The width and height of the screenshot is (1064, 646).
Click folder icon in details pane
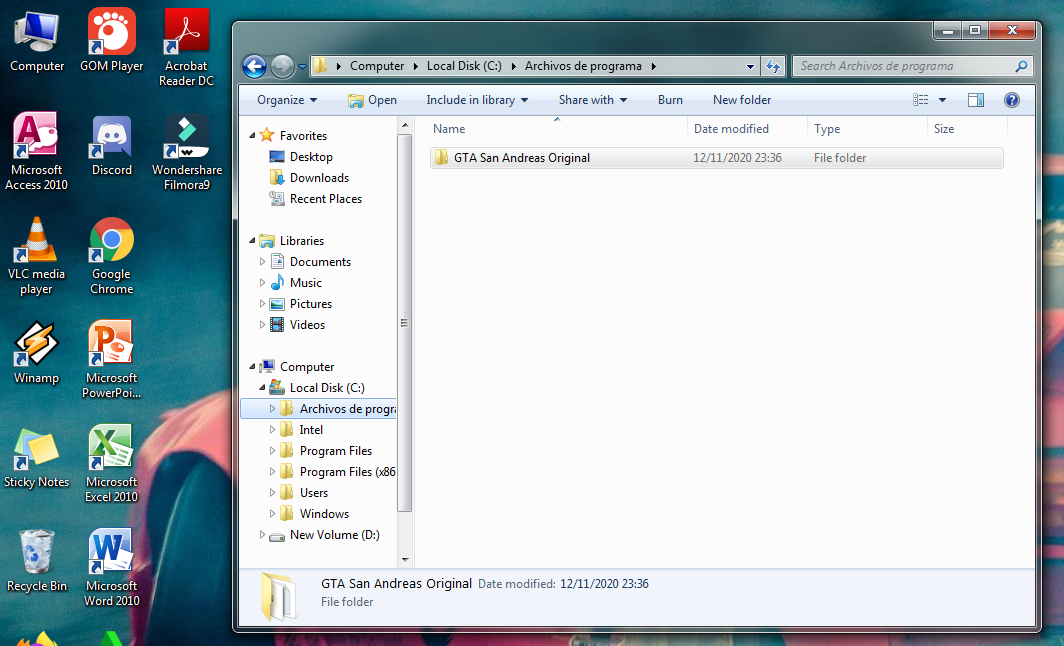(x=279, y=596)
